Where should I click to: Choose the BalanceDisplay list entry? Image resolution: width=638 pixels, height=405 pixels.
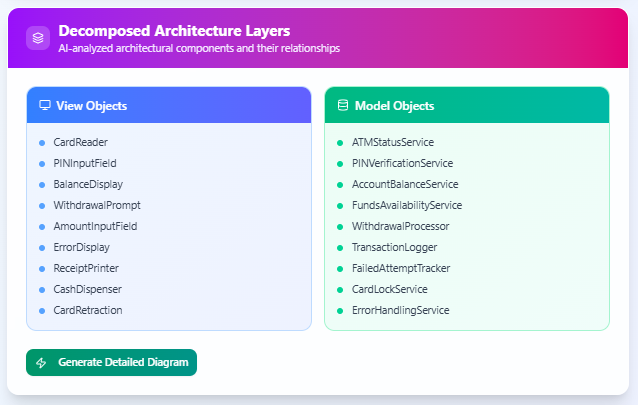[x=88, y=184]
